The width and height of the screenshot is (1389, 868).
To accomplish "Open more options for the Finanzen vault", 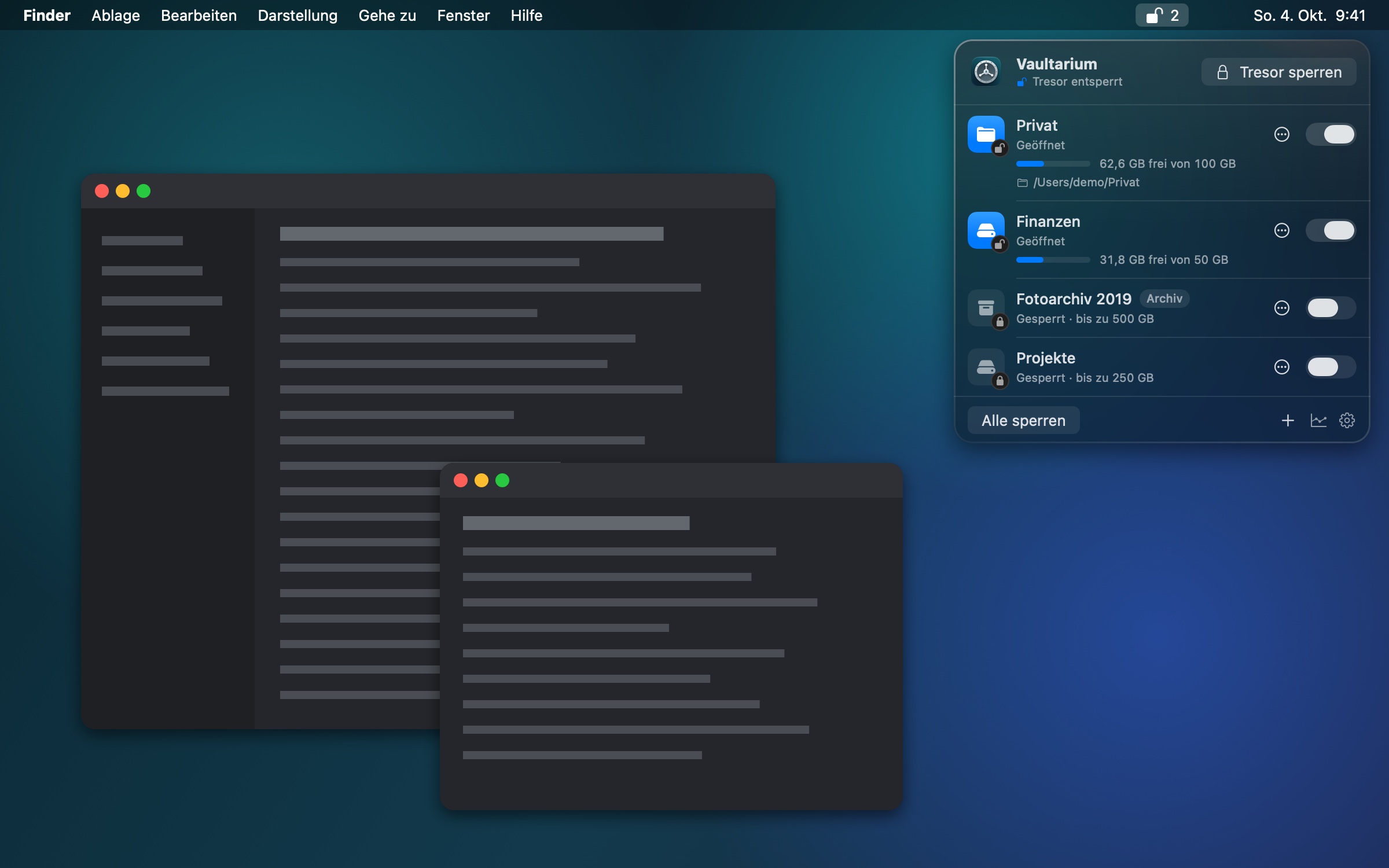I will 1281,230.
